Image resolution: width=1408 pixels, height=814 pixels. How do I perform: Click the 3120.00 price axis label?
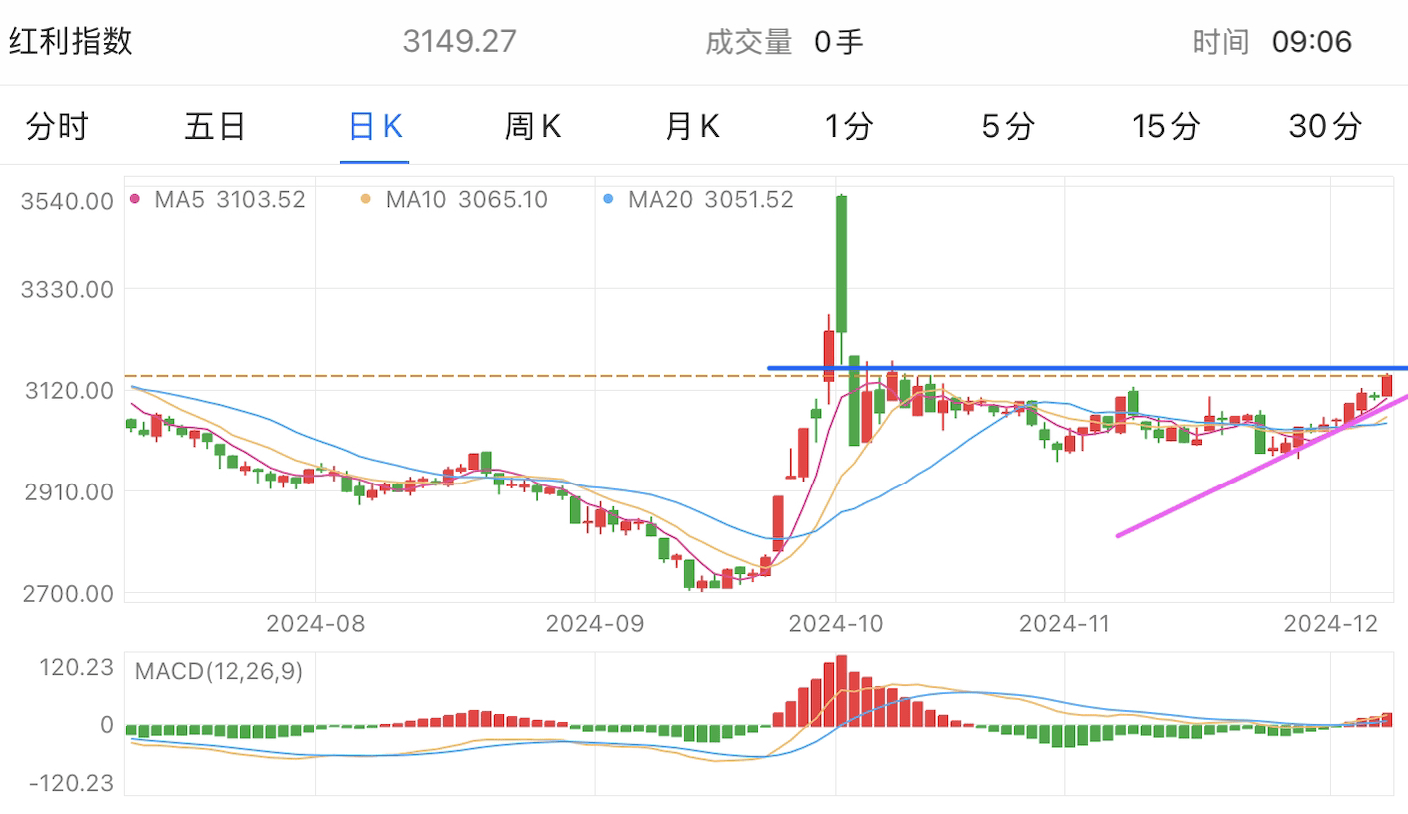[x=67, y=389]
